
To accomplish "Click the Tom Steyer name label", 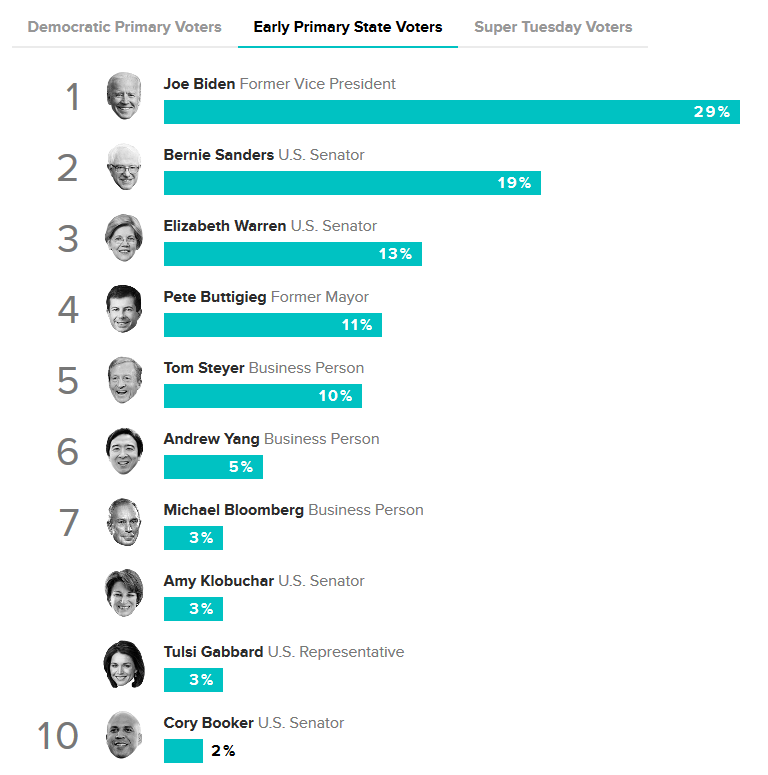I will coord(204,368).
